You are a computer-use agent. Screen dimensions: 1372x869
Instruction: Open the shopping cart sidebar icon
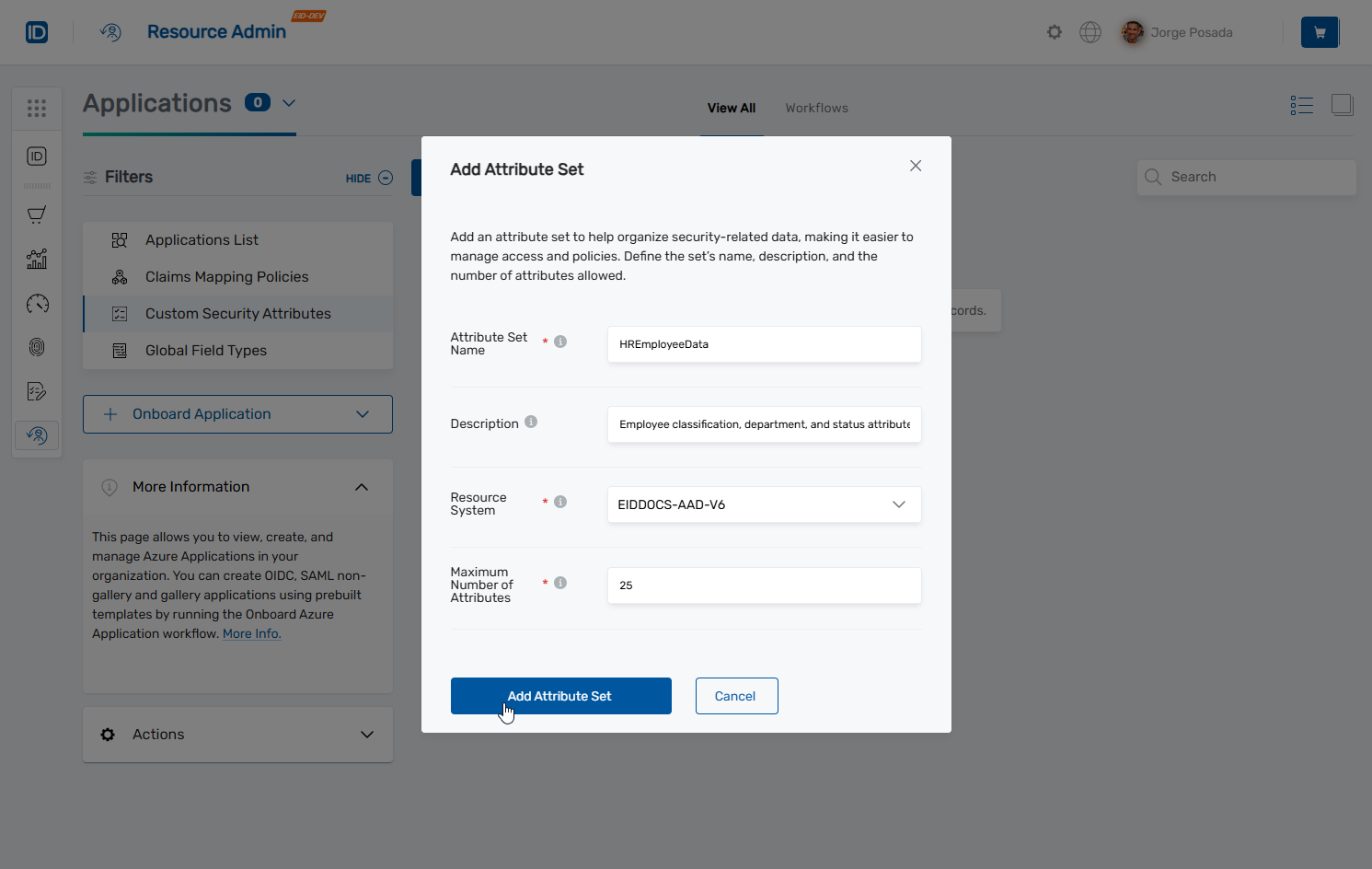[x=37, y=214]
